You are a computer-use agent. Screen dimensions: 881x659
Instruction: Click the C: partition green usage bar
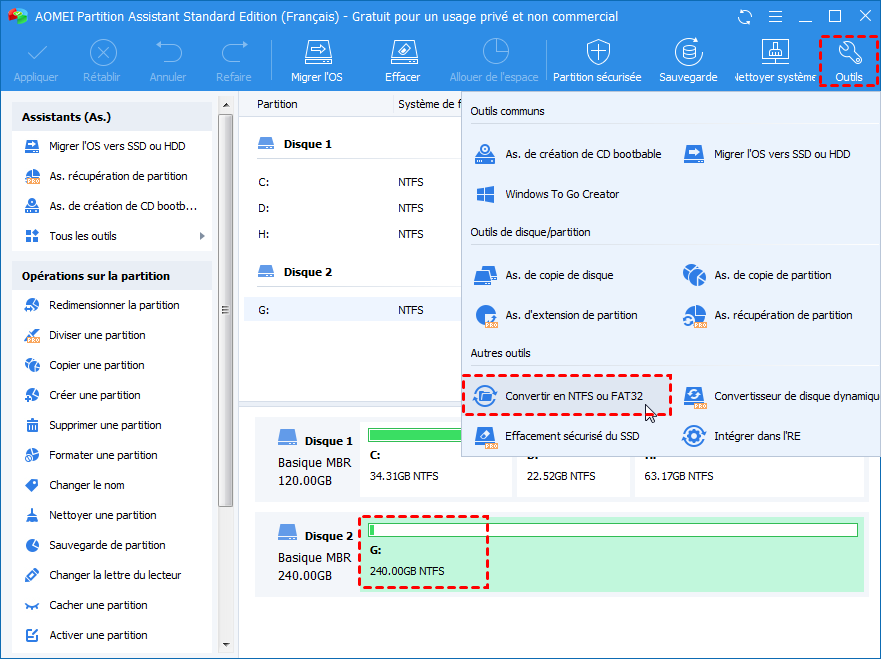tap(415, 435)
